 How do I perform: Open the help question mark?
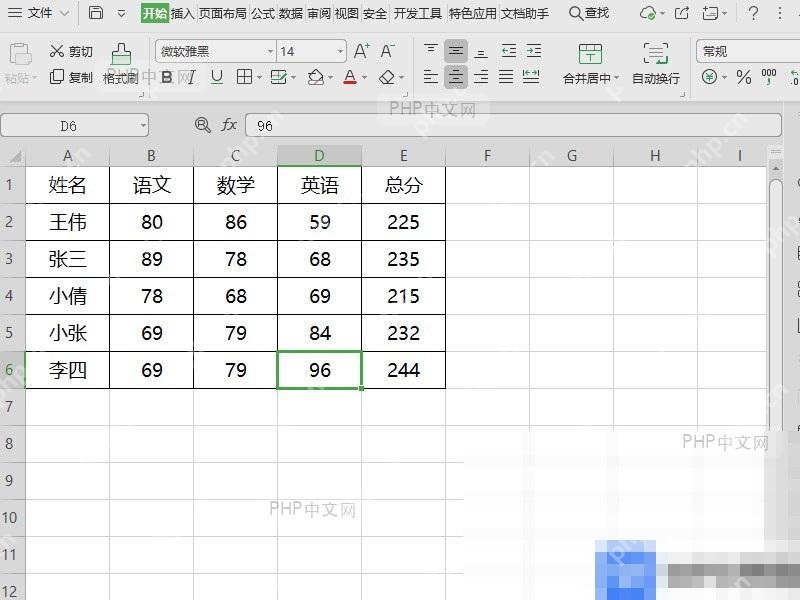(753, 13)
